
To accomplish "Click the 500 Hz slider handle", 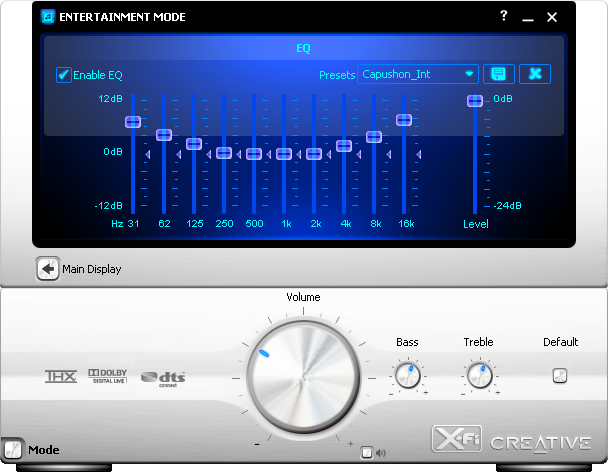I will [x=254, y=154].
